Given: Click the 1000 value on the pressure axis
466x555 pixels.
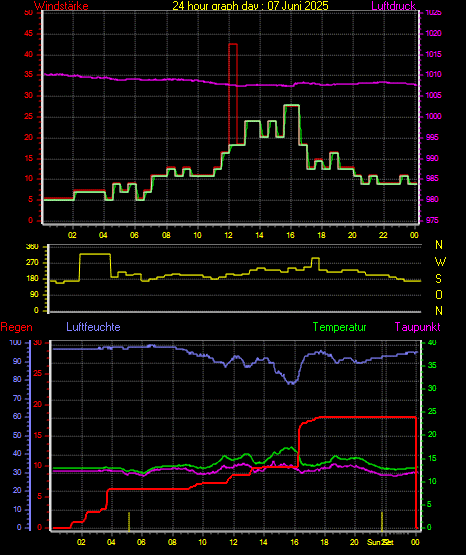Looking at the screenshot, I should (x=433, y=116).
